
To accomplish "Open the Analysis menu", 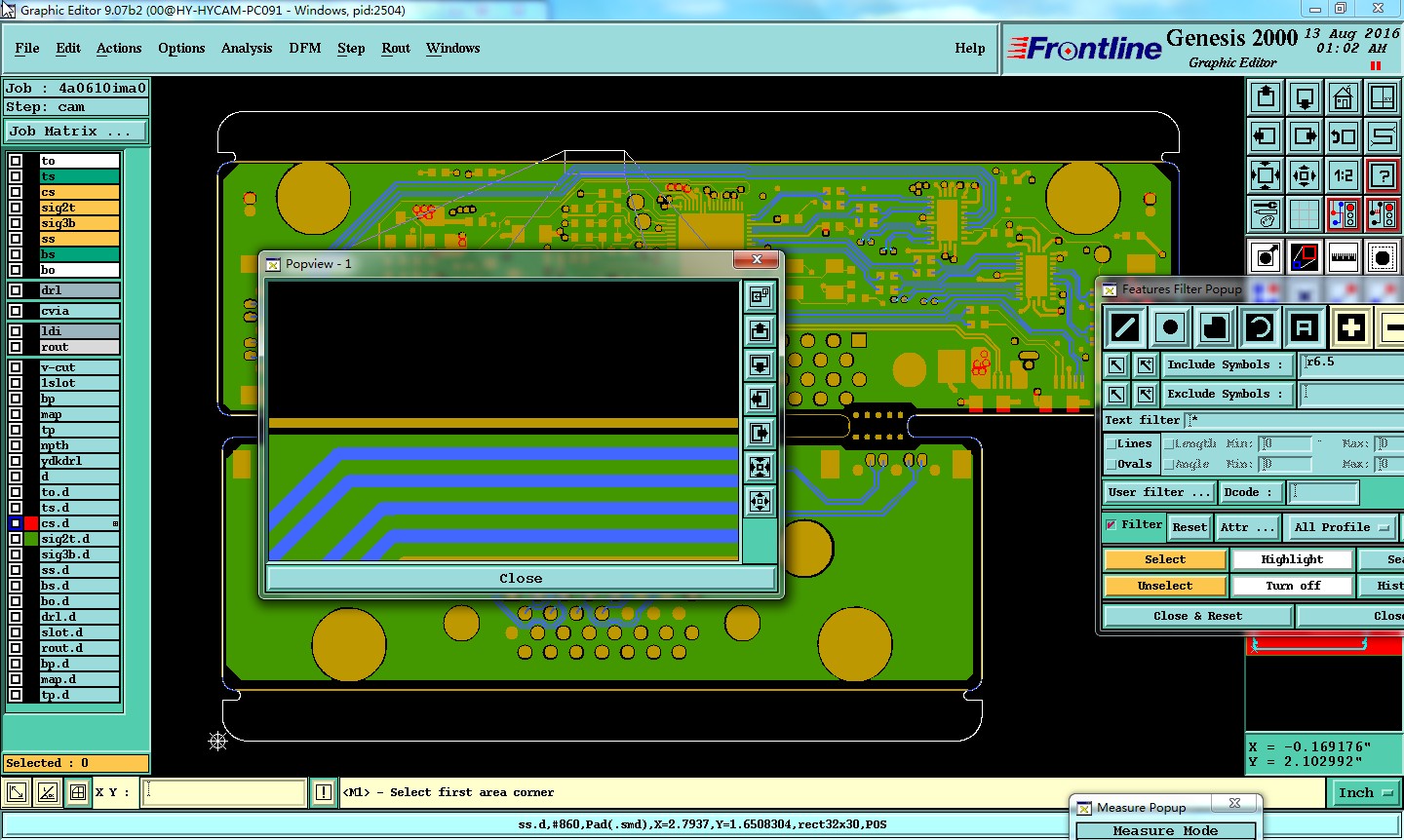I will pyautogui.click(x=246, y=48).
